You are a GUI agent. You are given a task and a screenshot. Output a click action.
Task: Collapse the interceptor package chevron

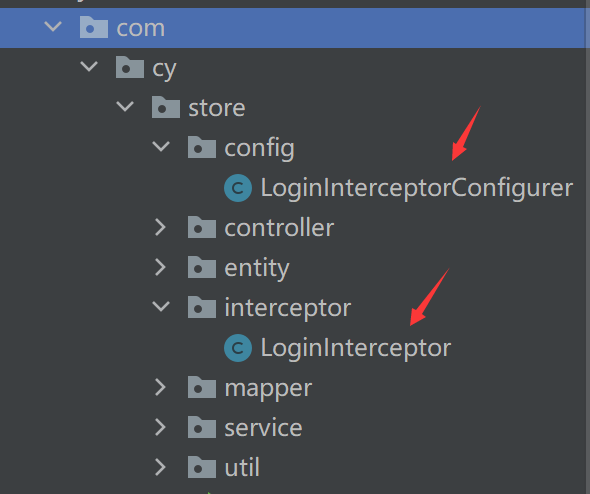pyautogui.click(x=161, y=306)
